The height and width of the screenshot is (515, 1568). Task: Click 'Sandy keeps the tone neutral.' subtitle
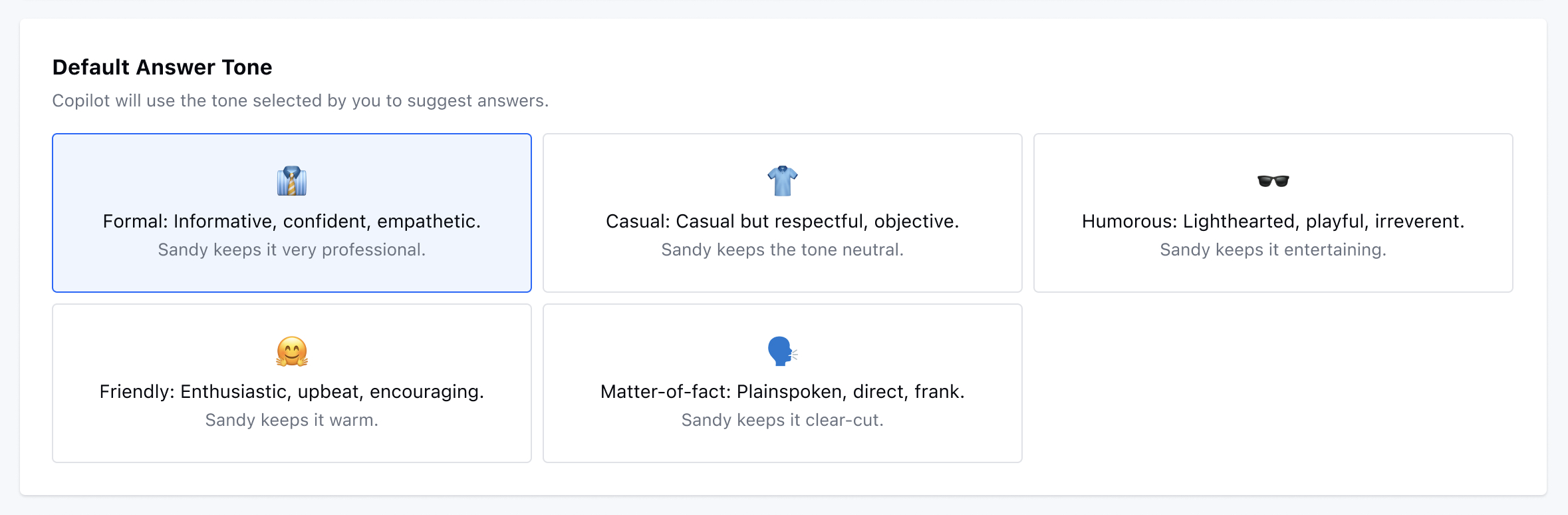point(783,250)
